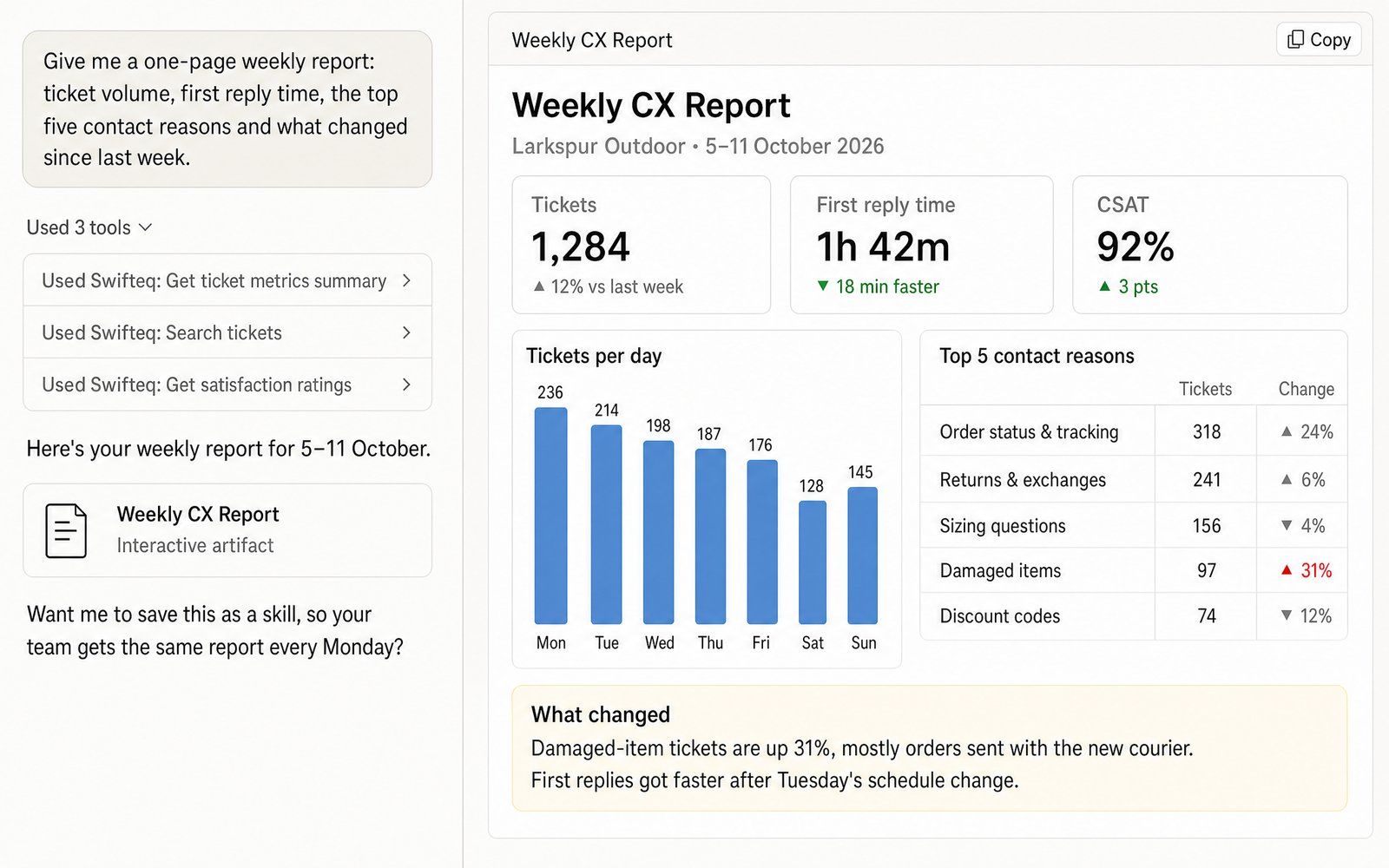Click Weekly CX Report panel title tab
This screenshot has height=868, width=1389.
[x=592, y=40]
